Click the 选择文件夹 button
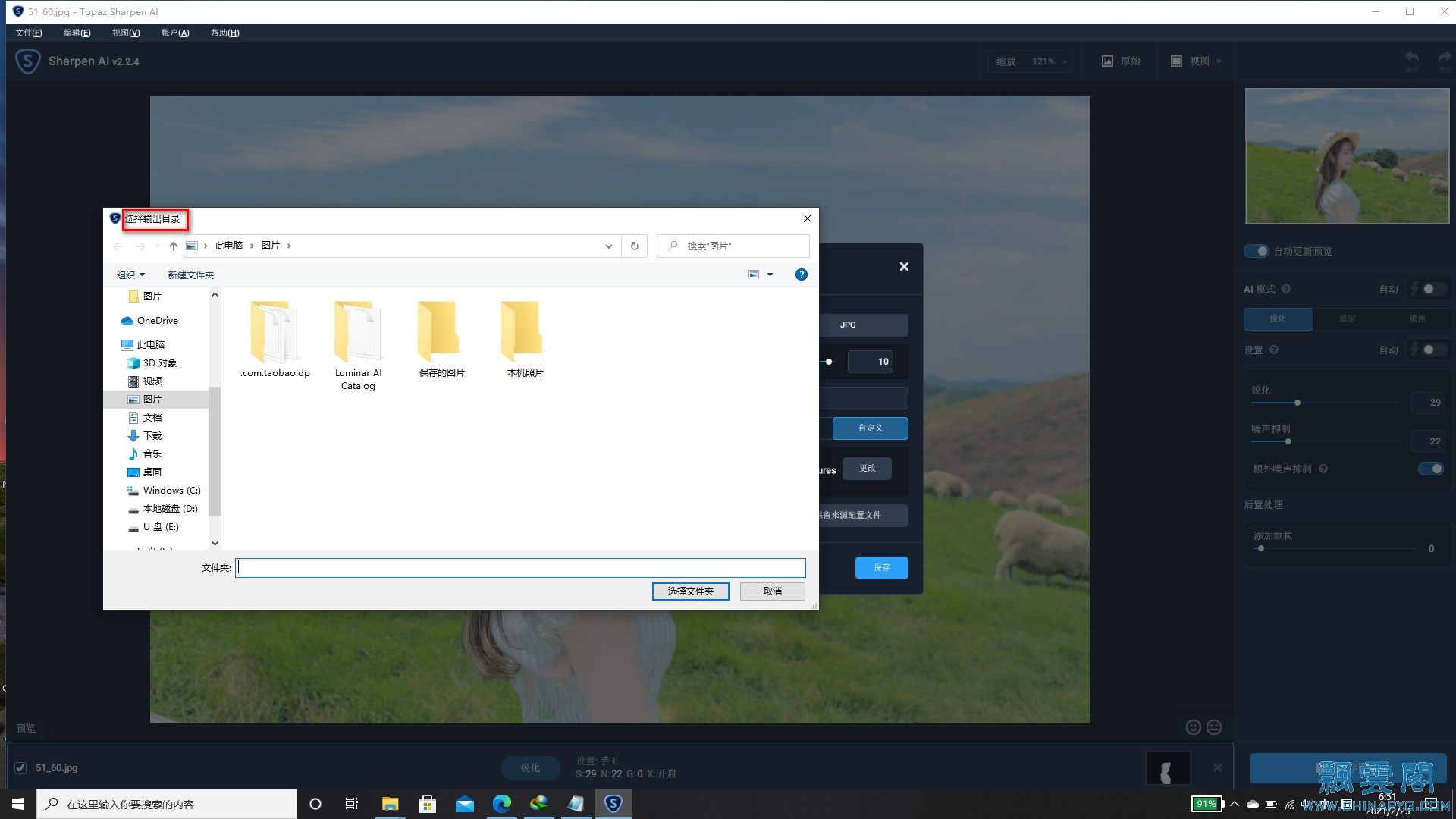 click(x=690, y=591)
